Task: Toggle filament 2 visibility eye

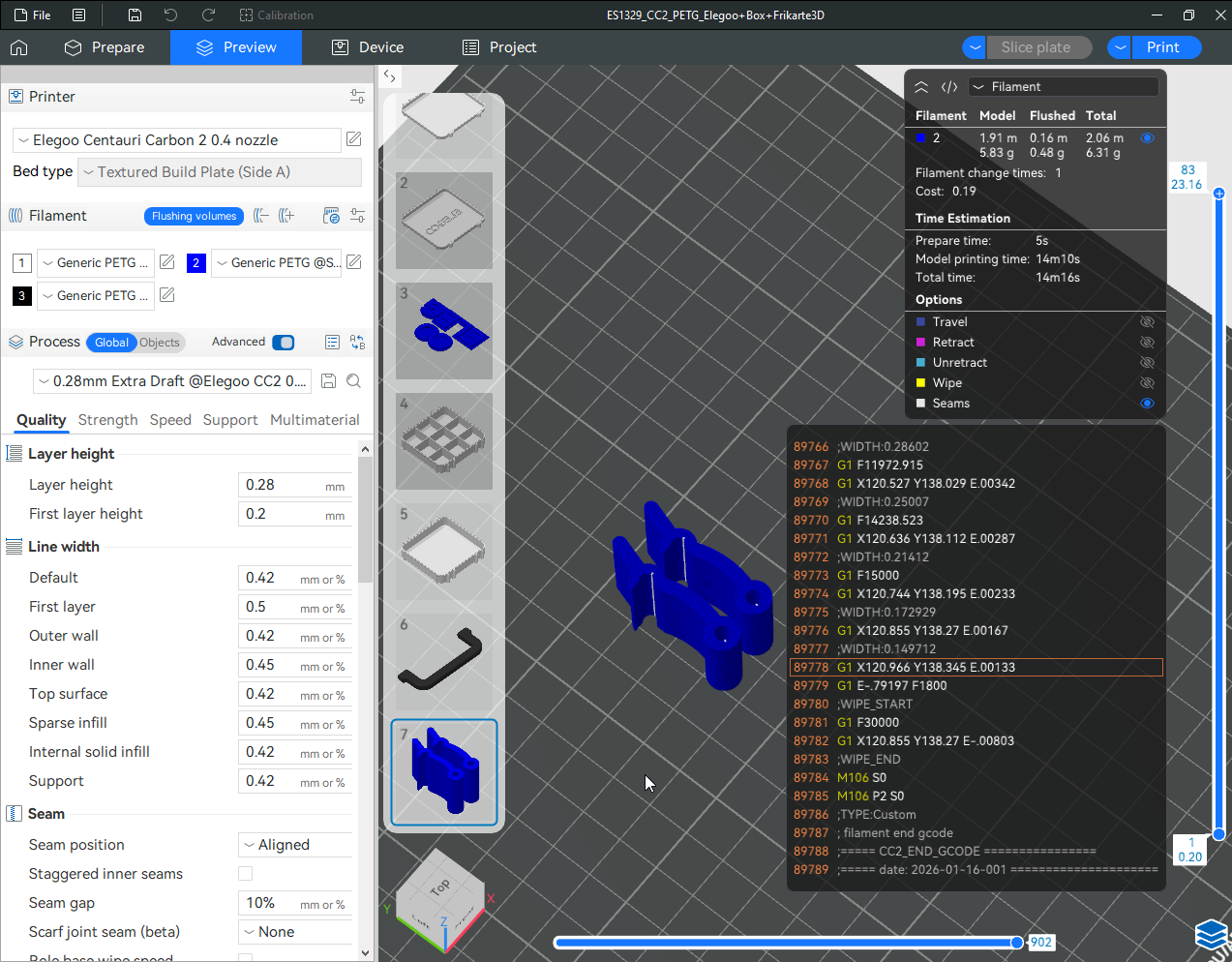Action: 1147,138
